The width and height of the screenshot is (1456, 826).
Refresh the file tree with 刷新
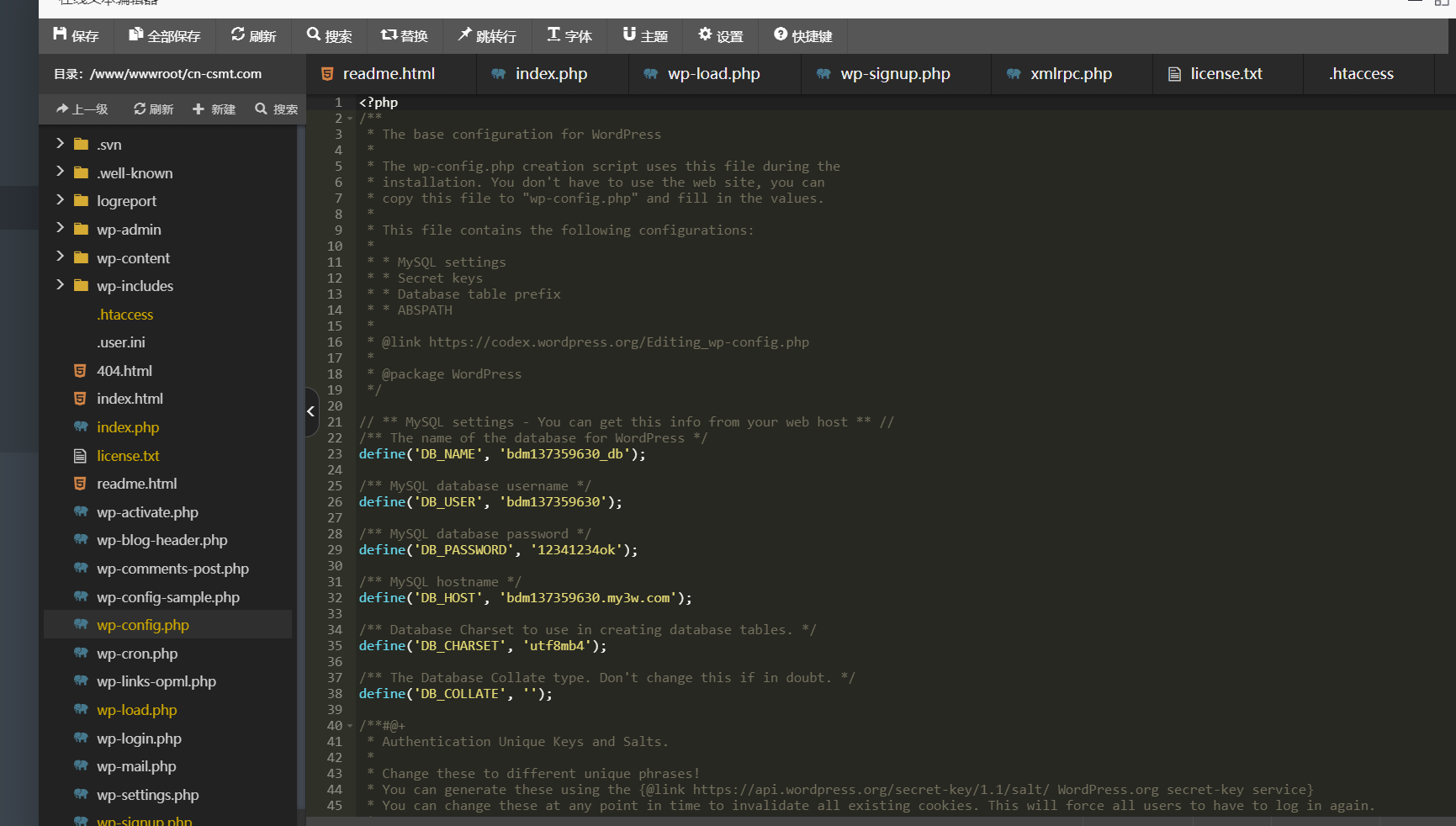[153, 109]
